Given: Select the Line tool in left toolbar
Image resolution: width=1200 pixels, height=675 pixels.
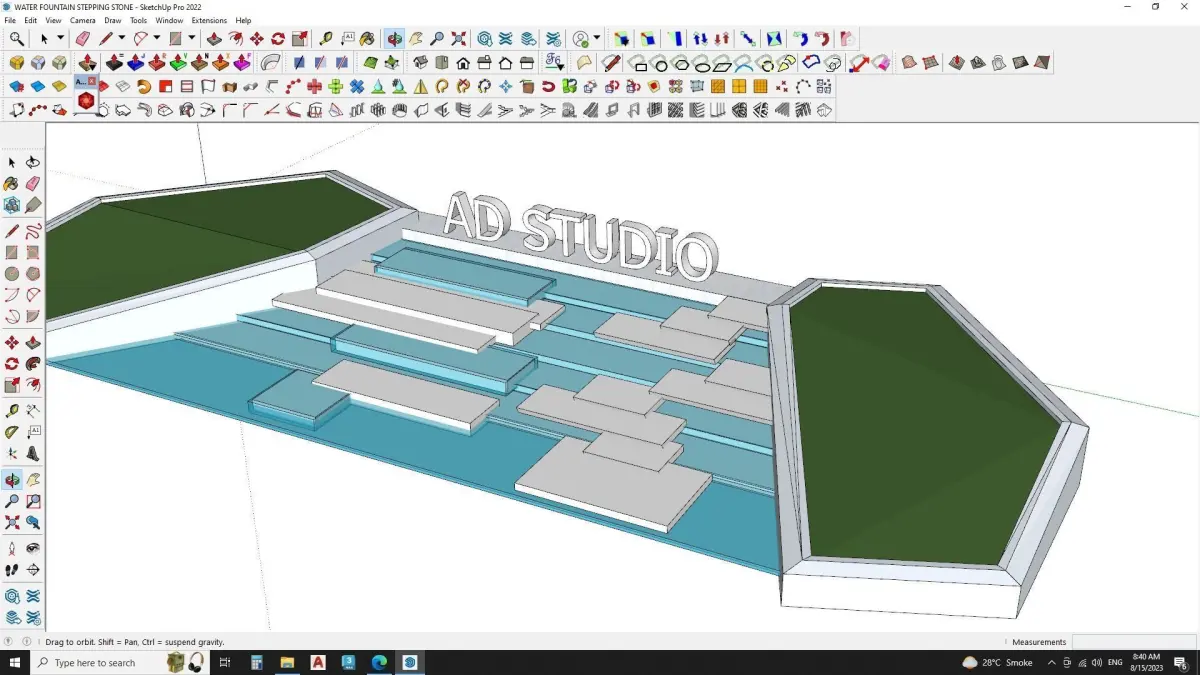Looking at the screenshot, I should tap(12, 231).
